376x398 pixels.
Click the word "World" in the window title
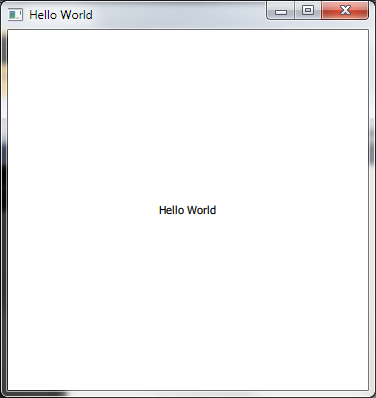(77, 15)
